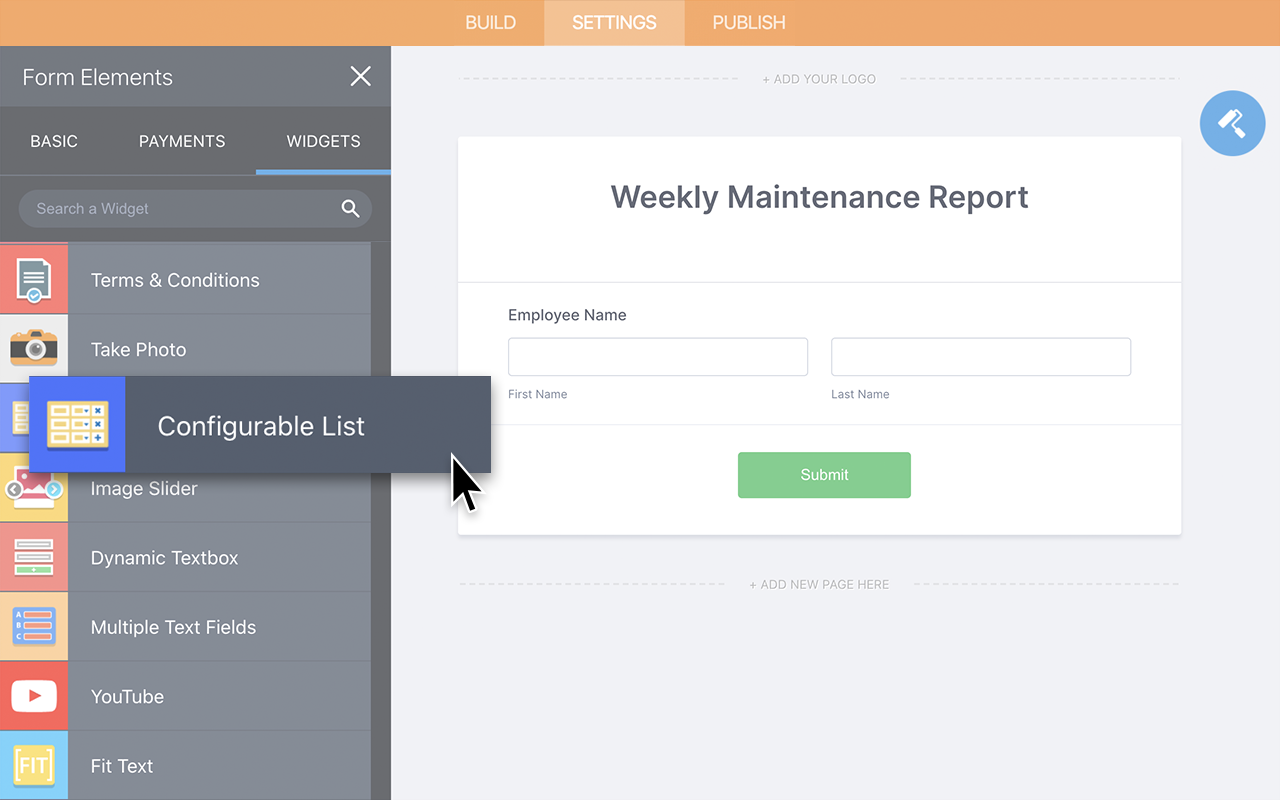Click the Submit button on the form
Viewport: 1280px width, 800px height.
coord(824,475)
